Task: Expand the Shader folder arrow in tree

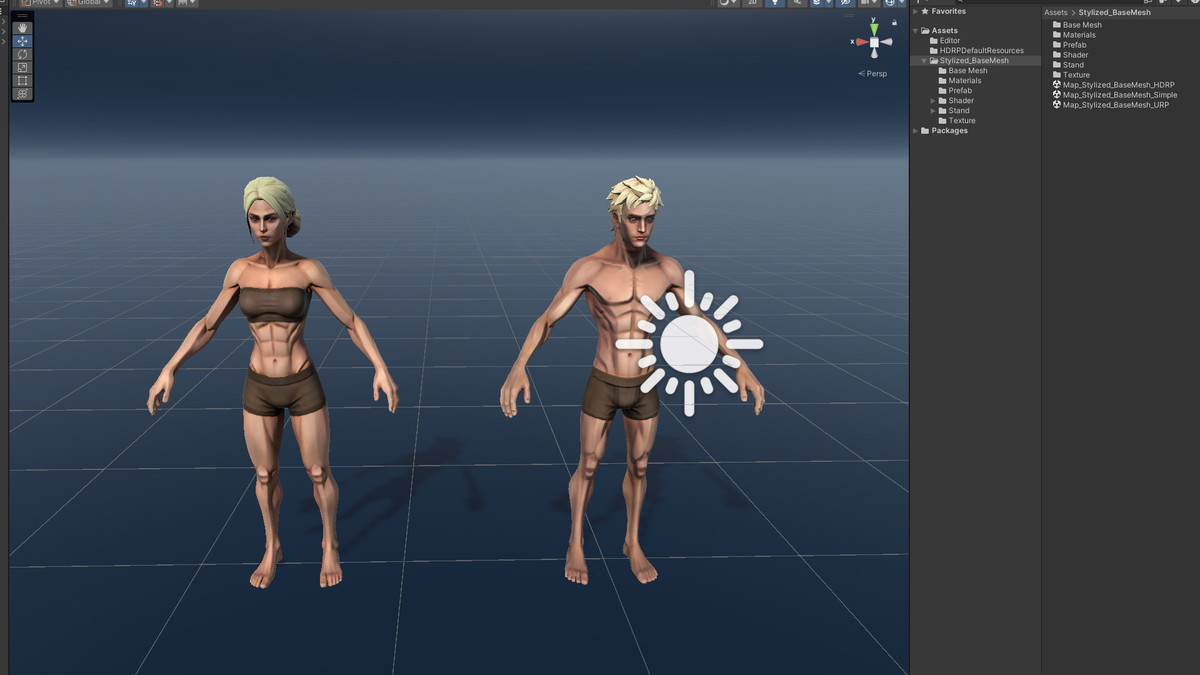Action: point(933,101)
